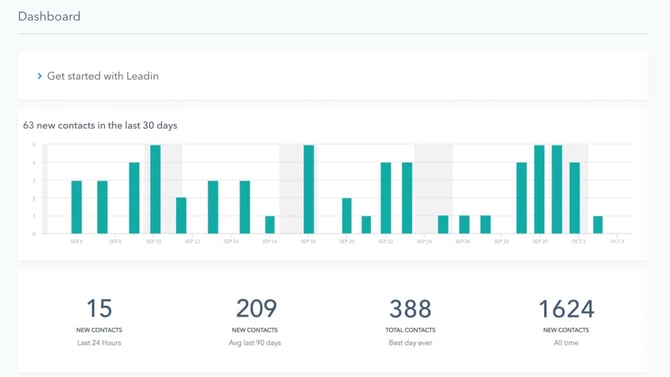Select the 'All time' caption

(x=566, y=343)
